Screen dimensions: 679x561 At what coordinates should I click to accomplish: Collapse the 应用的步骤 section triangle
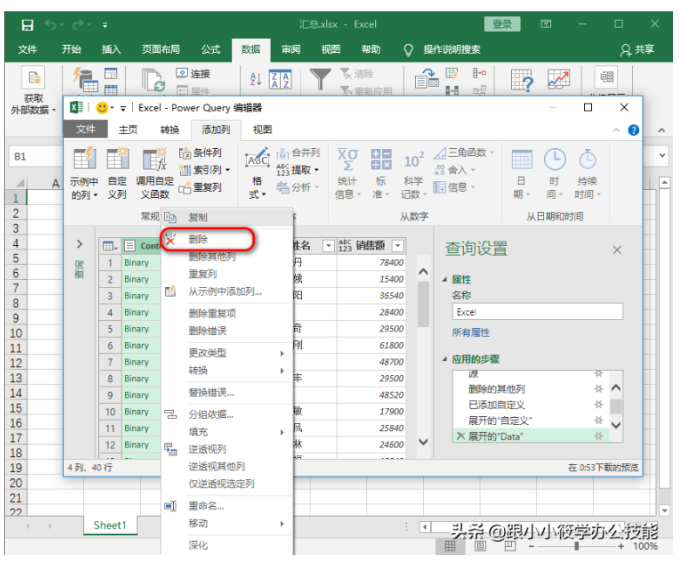click(x=444, y=359)
